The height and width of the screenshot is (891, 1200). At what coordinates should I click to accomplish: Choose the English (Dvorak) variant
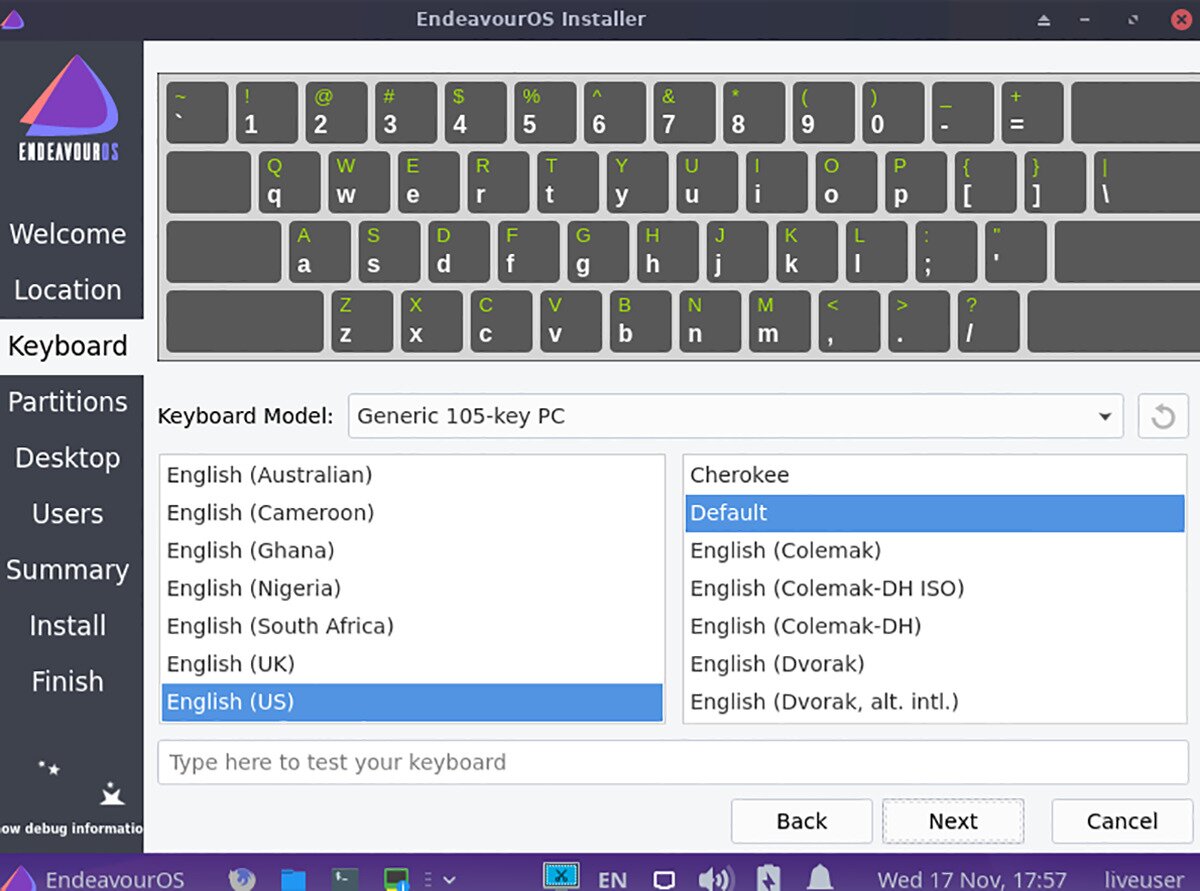point(777,664)
